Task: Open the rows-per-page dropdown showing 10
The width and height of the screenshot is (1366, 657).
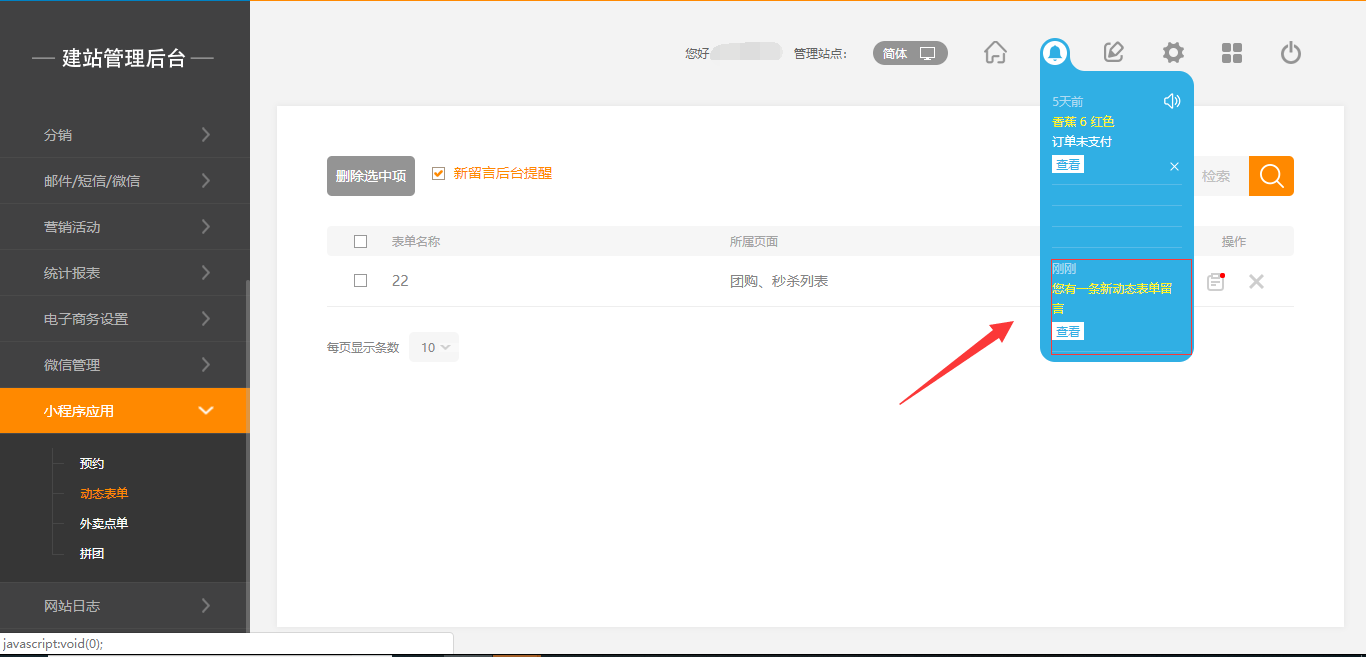Action: [x=434, y=347]
